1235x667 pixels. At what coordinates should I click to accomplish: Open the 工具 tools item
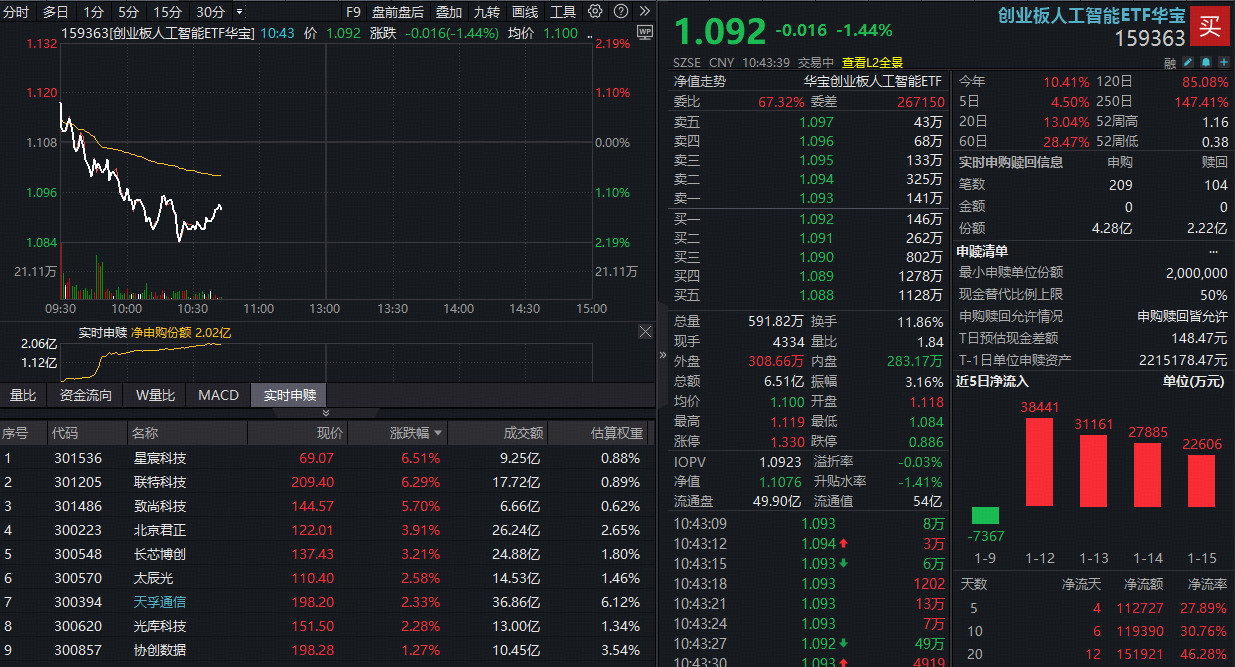tap(563, 12)
